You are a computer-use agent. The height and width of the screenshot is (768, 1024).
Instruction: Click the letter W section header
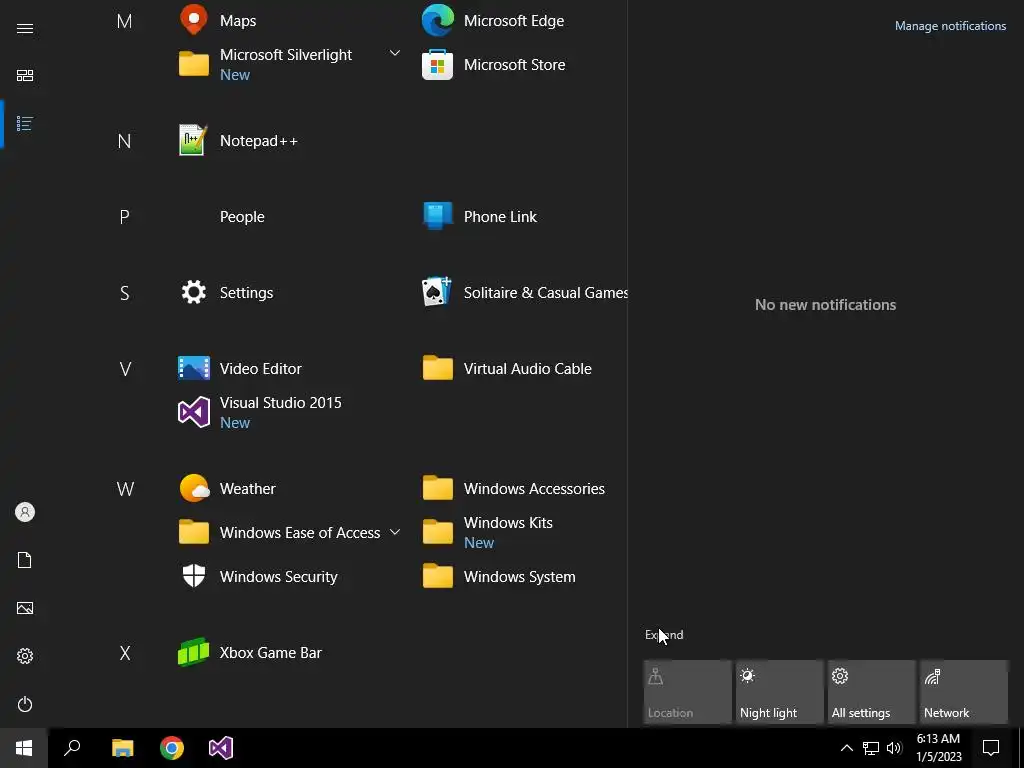point(125,488)
